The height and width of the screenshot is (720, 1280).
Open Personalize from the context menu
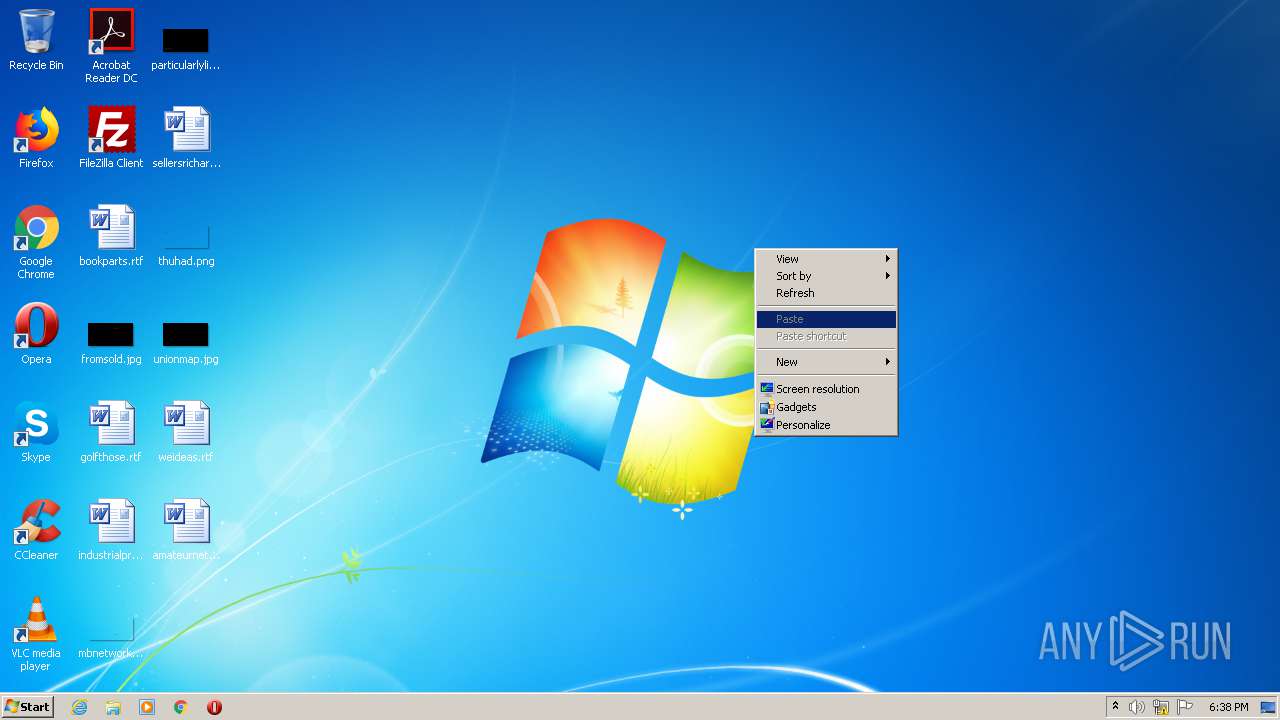826,425
